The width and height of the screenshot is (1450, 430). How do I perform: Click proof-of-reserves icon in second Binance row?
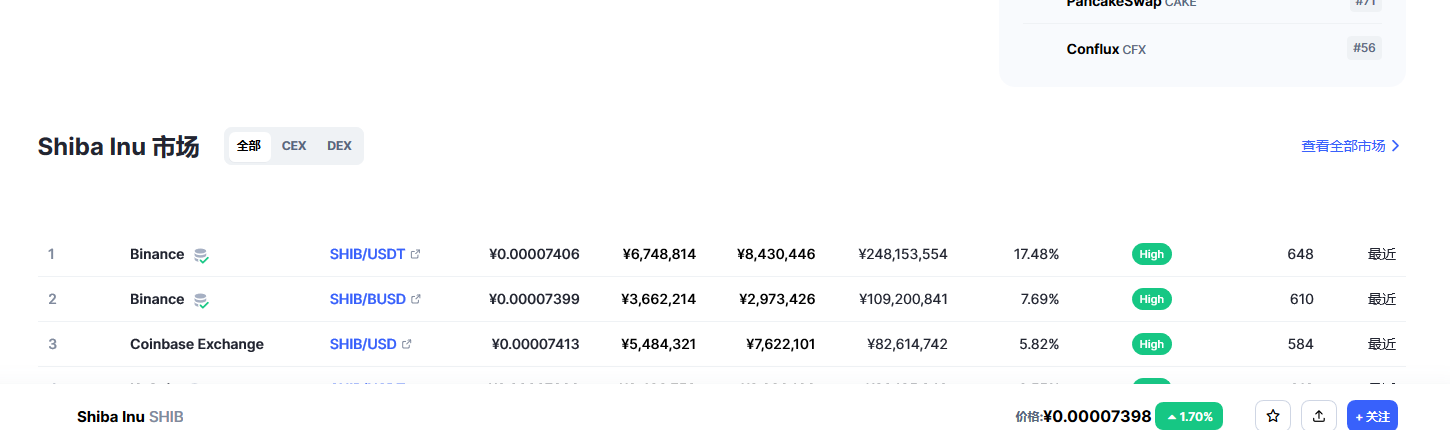click(201, 300)
